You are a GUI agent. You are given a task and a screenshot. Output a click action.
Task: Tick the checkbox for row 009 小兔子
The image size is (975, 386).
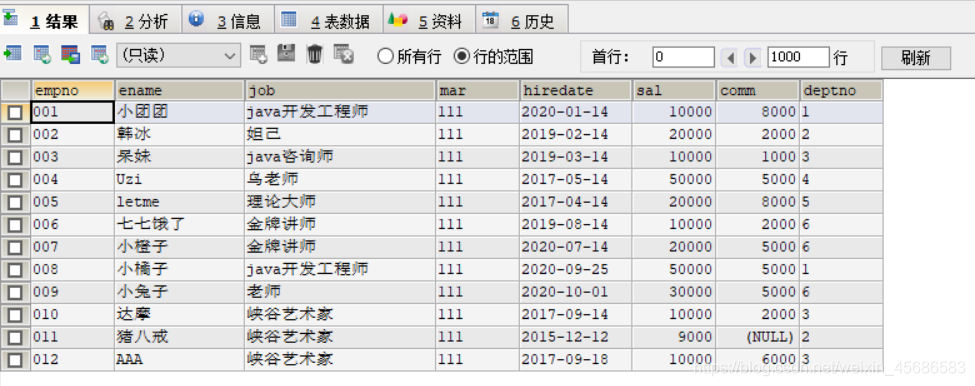coord(15,292)
